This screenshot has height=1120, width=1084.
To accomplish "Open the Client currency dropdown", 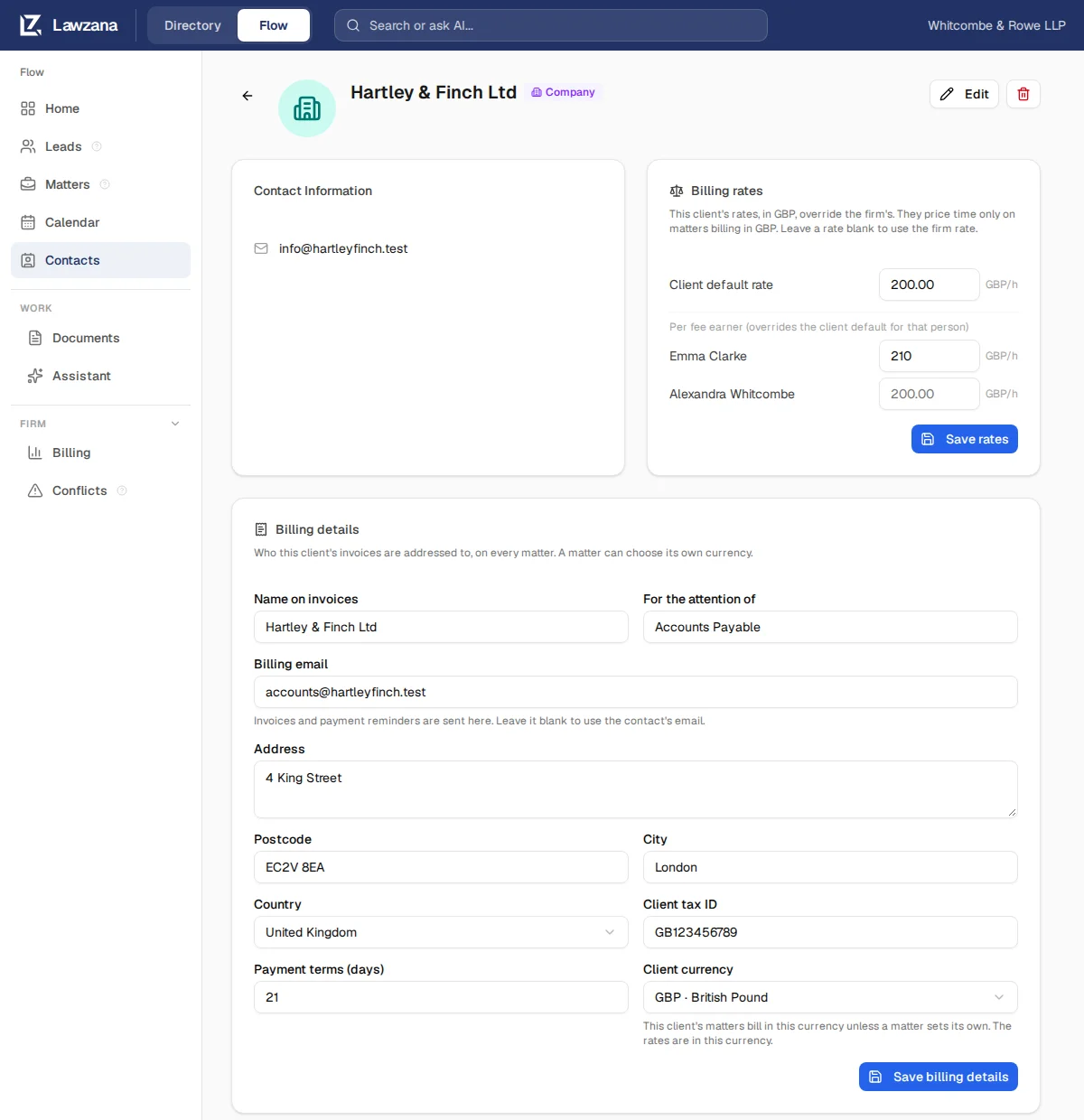I will pos(830,997).
